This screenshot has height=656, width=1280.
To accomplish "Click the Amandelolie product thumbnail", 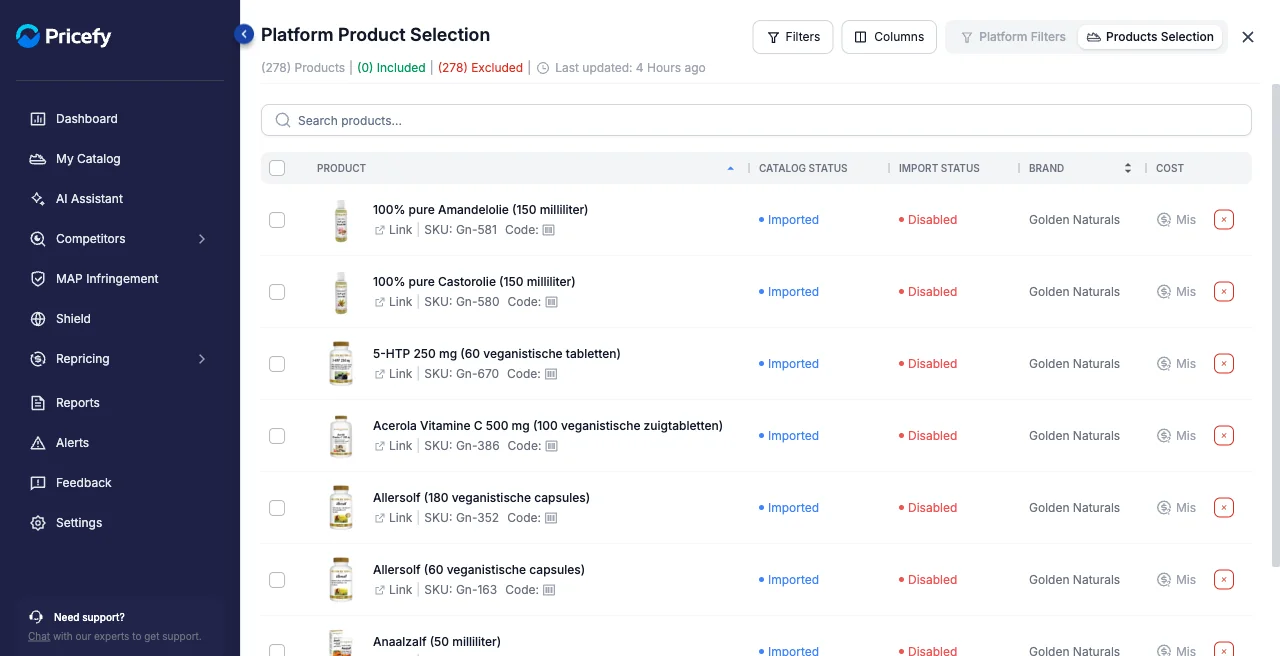I will click(x=341, y=220).
